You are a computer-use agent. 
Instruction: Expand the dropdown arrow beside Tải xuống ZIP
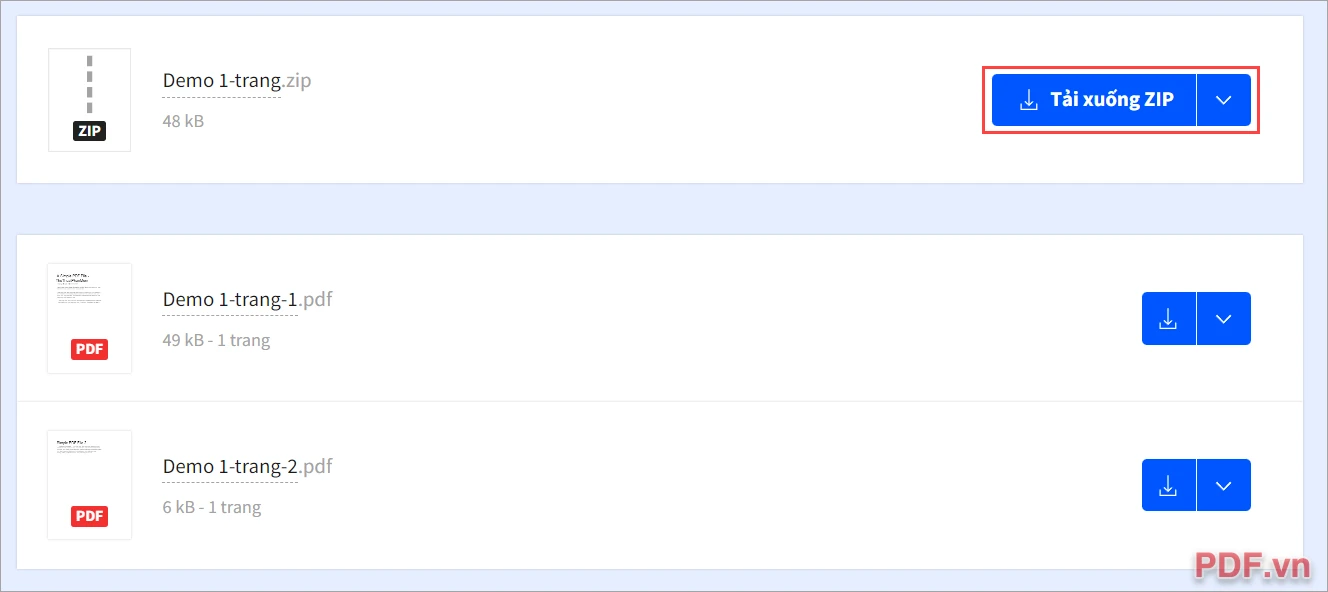[1224, 100]
